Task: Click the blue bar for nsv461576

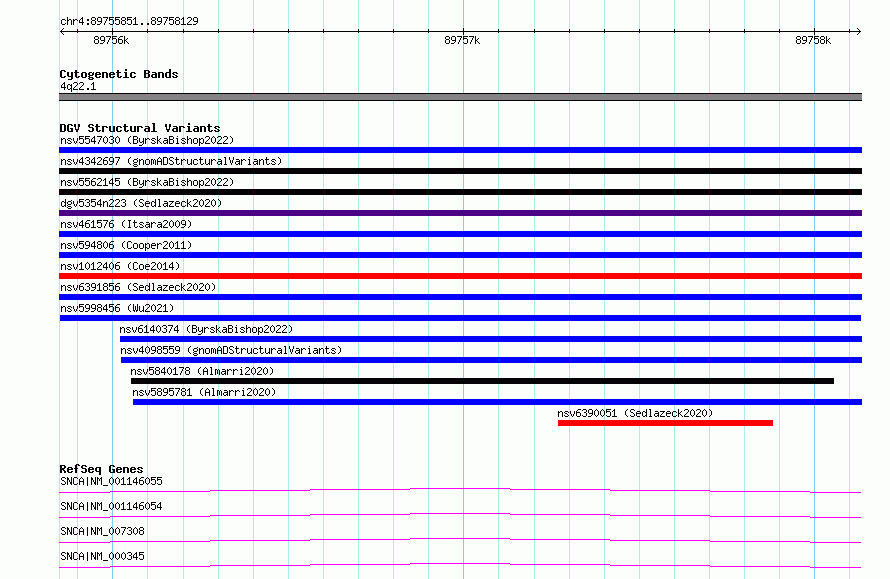Action: (x=460, y=234)
